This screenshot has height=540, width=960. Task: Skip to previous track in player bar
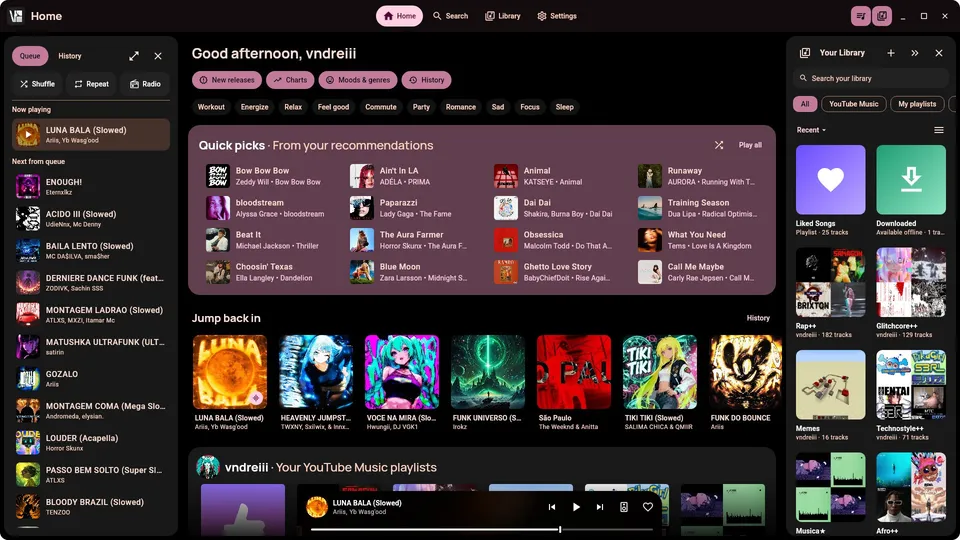coord(552,507)
